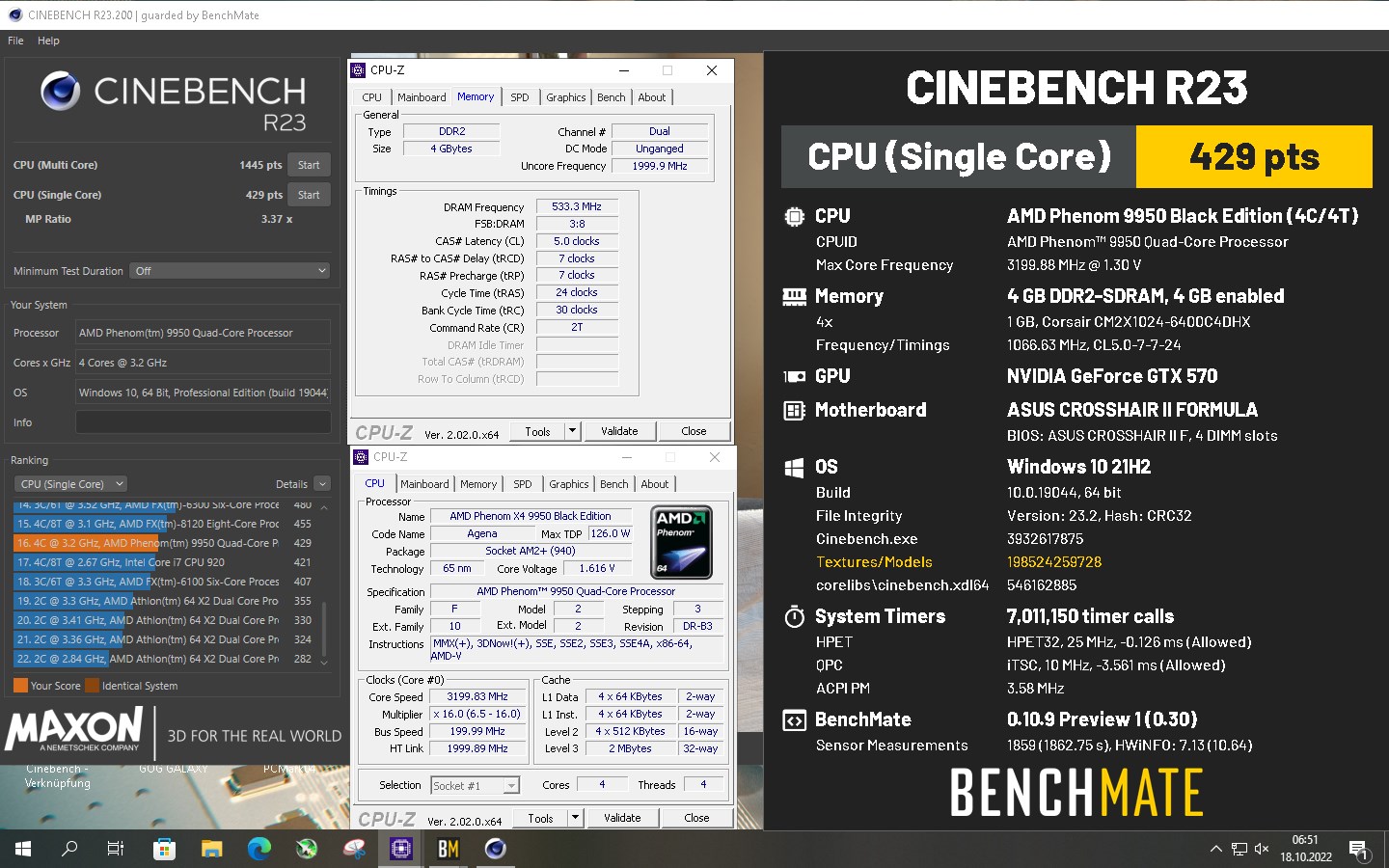The width and height of the screenshot is (1389, 868).
Task: Select ranking row 15 AMD FX-8120
Action: pos(162,524)
